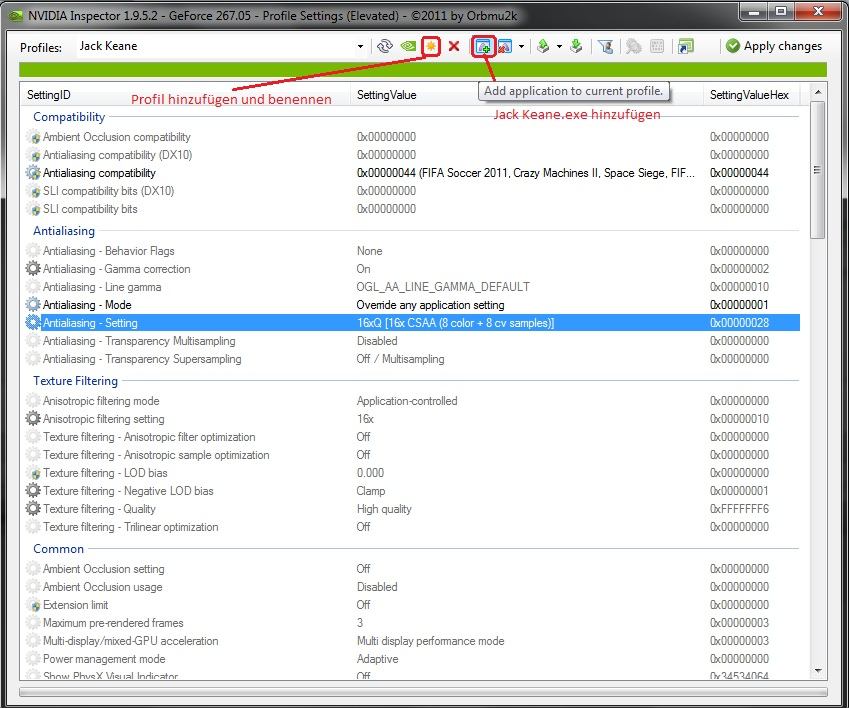
Task: Click the 0xFFFFFFF6 hex value
Action: [x=739, y=509]
